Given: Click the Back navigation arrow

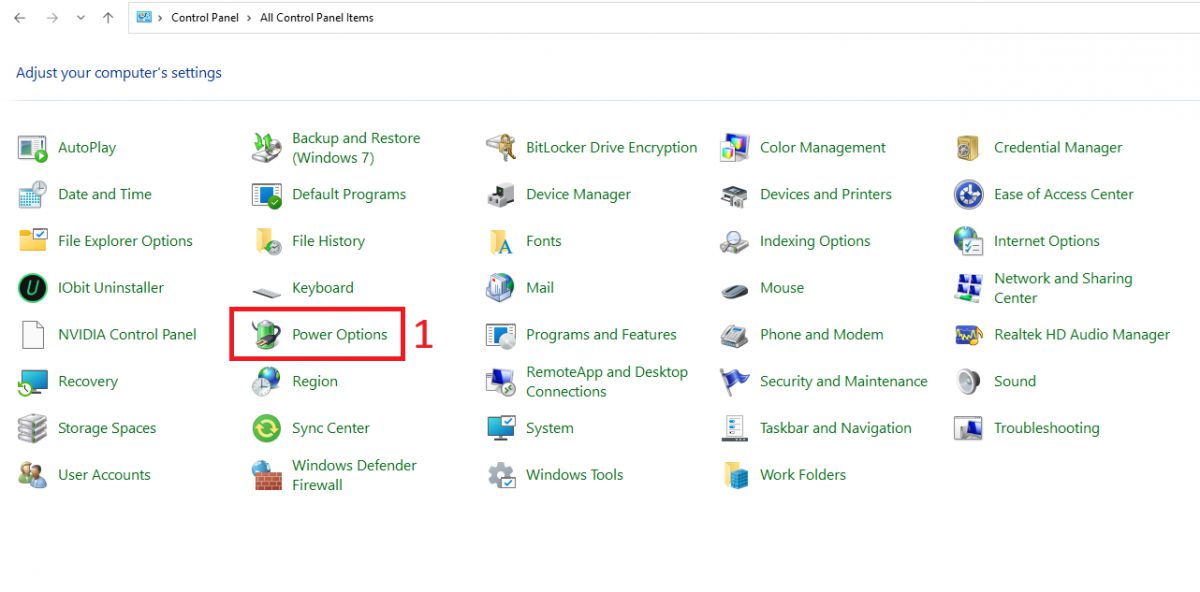Looking at the screenshot, I should [19, 18].
